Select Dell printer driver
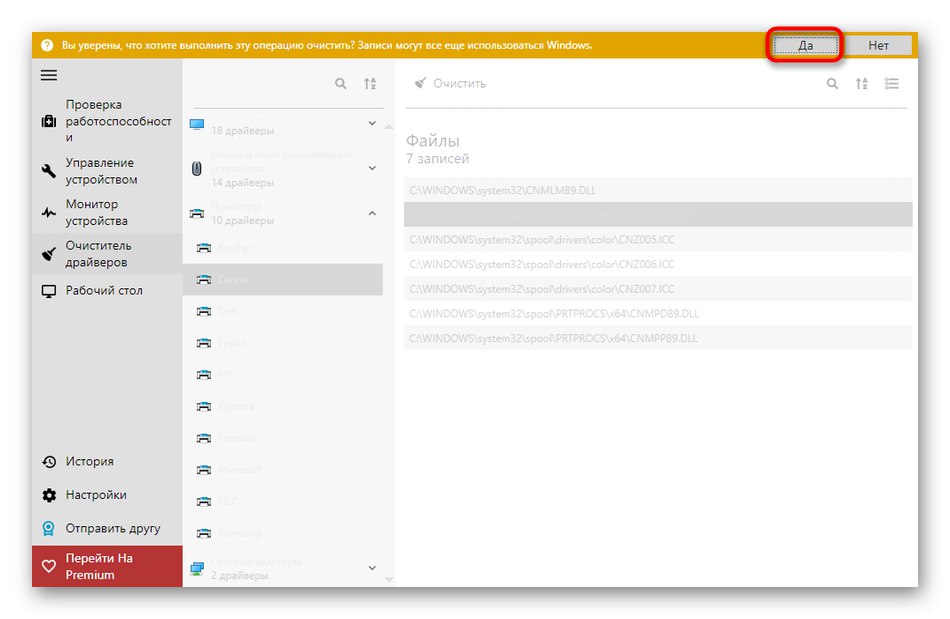This screenshot has width=950, height=619. click(x=283, y=311)
